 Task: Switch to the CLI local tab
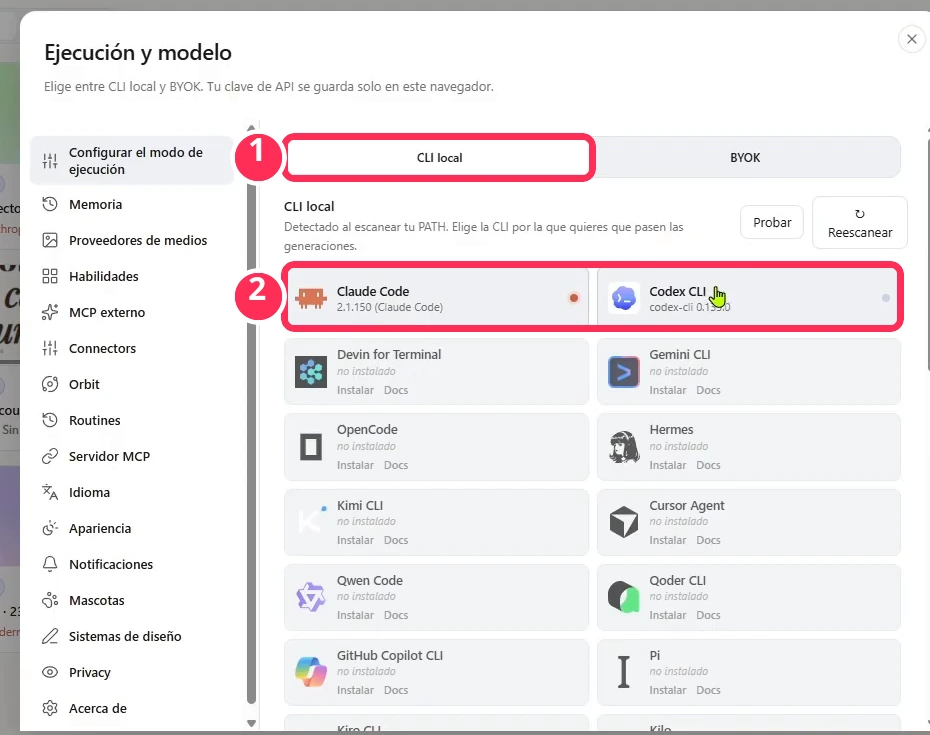(x=439, y=158)
